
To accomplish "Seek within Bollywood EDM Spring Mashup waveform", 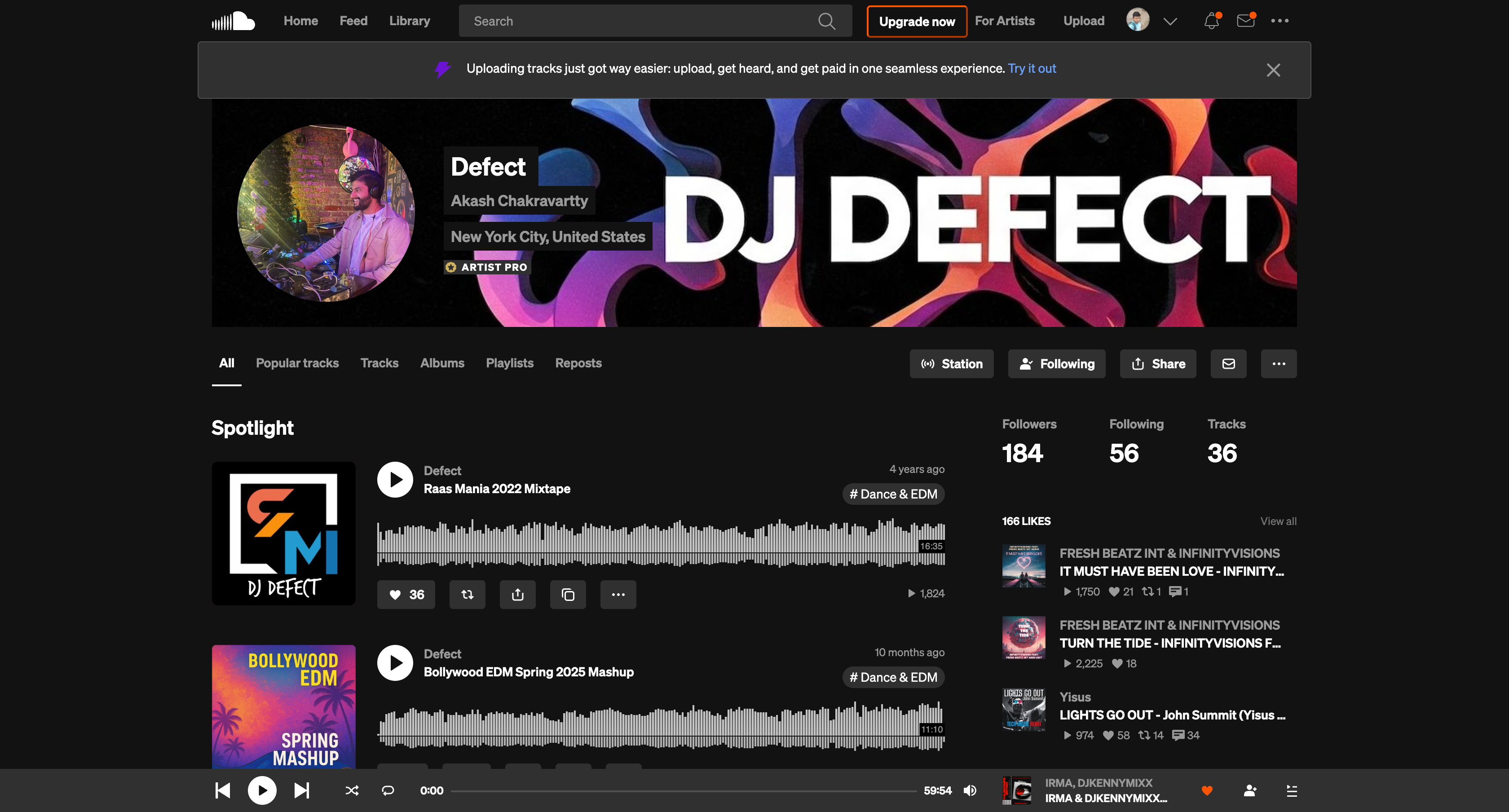I will (661, 726).
